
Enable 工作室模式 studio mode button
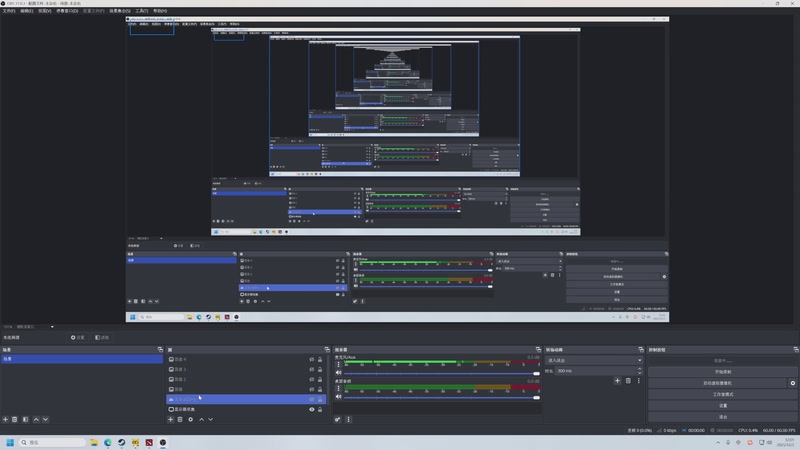point(723,394)
